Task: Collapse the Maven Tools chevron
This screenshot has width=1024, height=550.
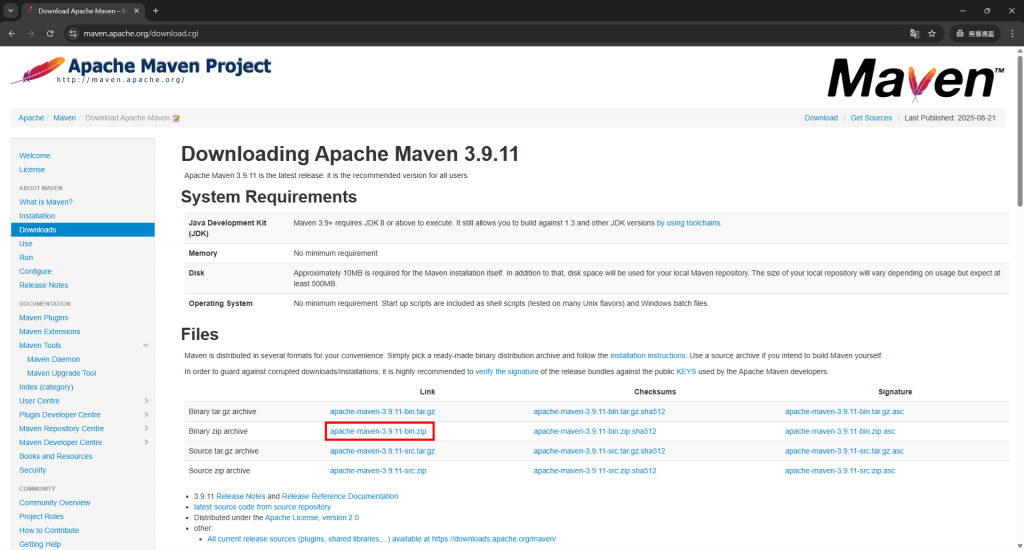Action: (146, 346)
